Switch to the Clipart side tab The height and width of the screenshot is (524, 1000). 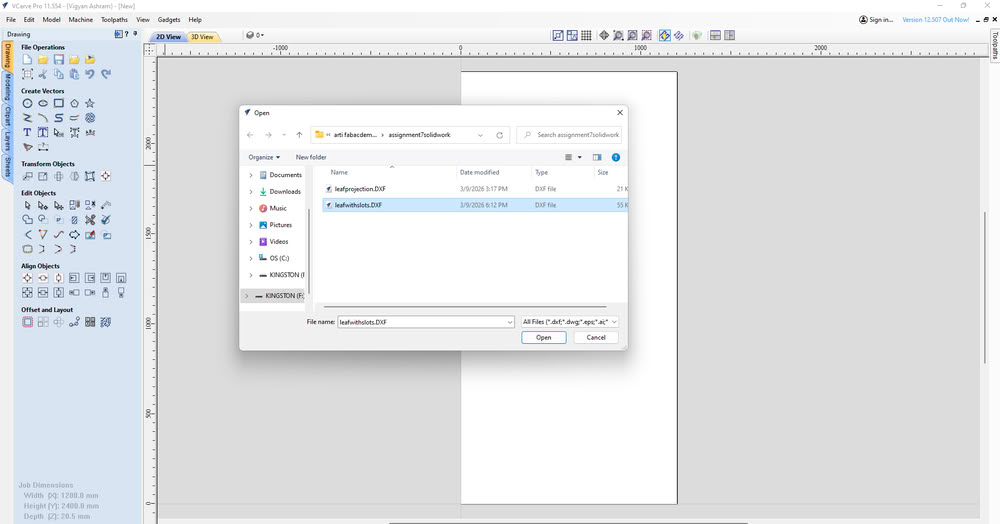pyautogui.click(x=8, y=117)
